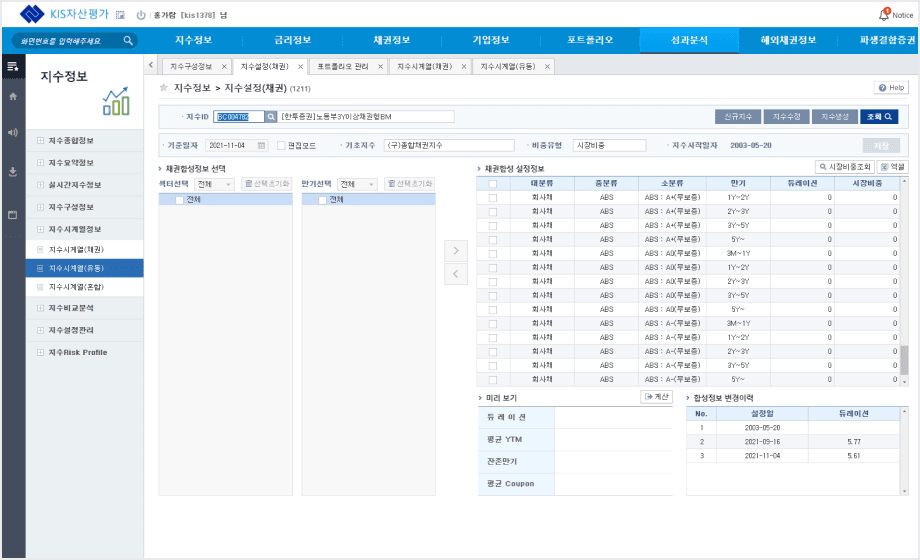The height and width of the screenshot is (560, 920).
Task: Open the Notice bell icon
Action: 884,15
